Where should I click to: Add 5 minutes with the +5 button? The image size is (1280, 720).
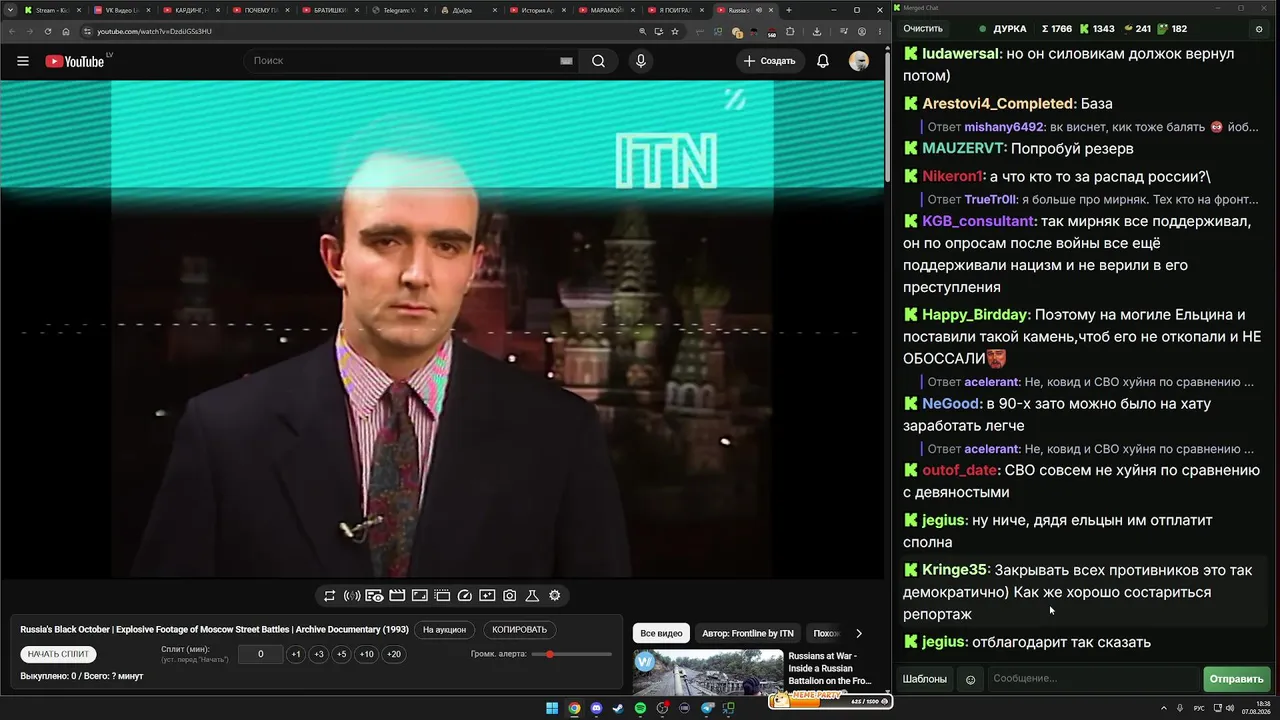coord(341,654)
